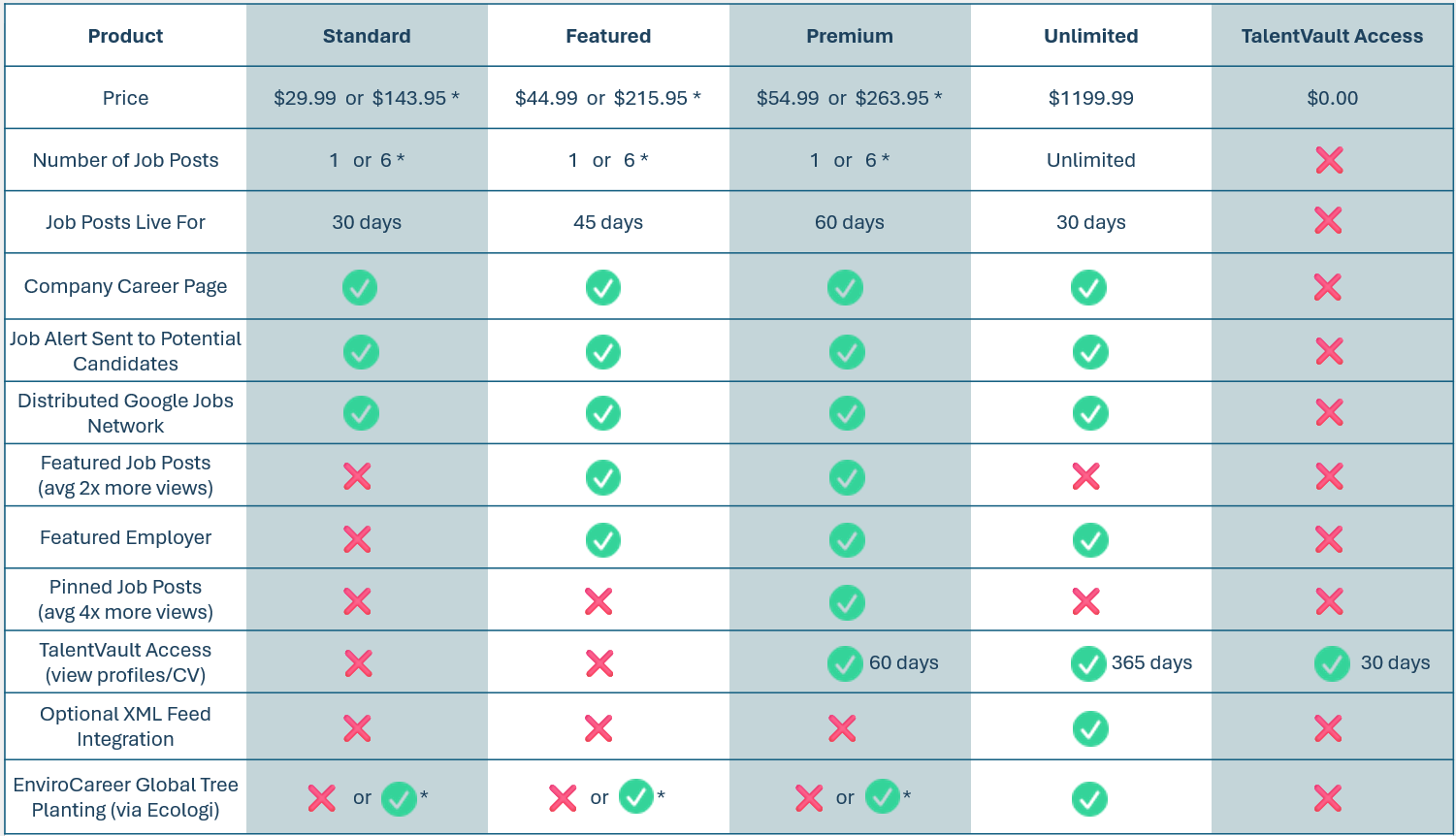Click the Premium plan XML Feed red cross
Image resolution: width=1456 pixels, height=836 pixels.
[x=842, y=728]
